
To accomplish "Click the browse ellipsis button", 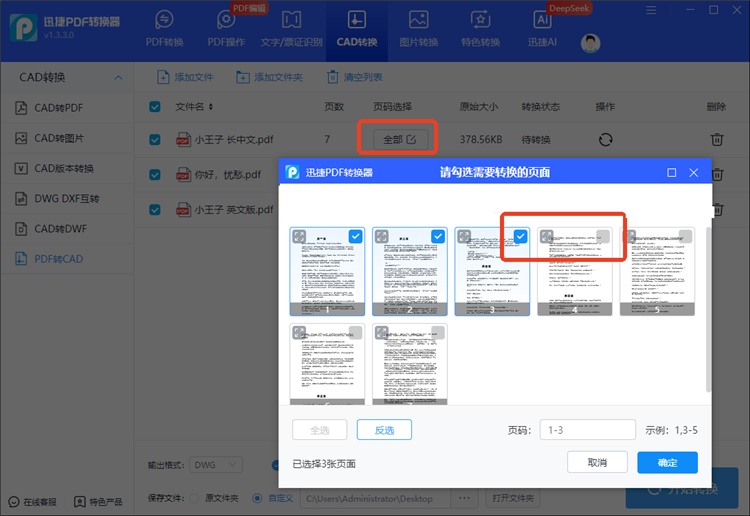I will (x=464, y=498).
